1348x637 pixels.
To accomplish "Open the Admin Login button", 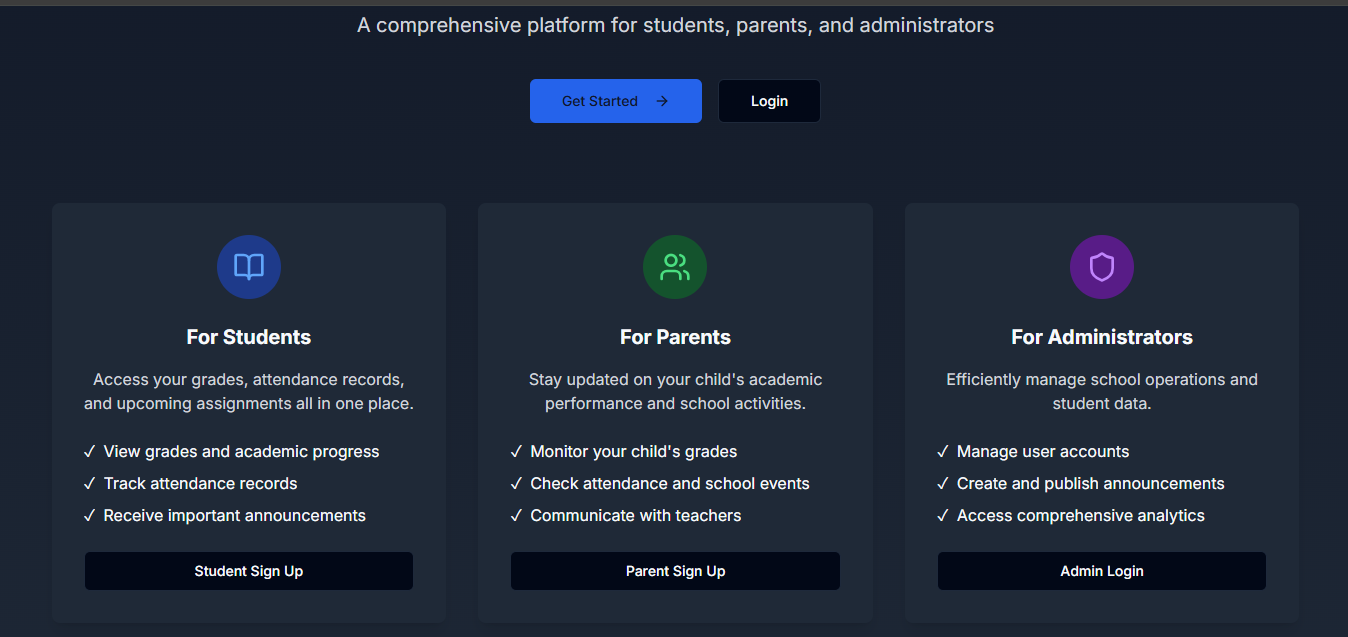I will pos(1101,571).
